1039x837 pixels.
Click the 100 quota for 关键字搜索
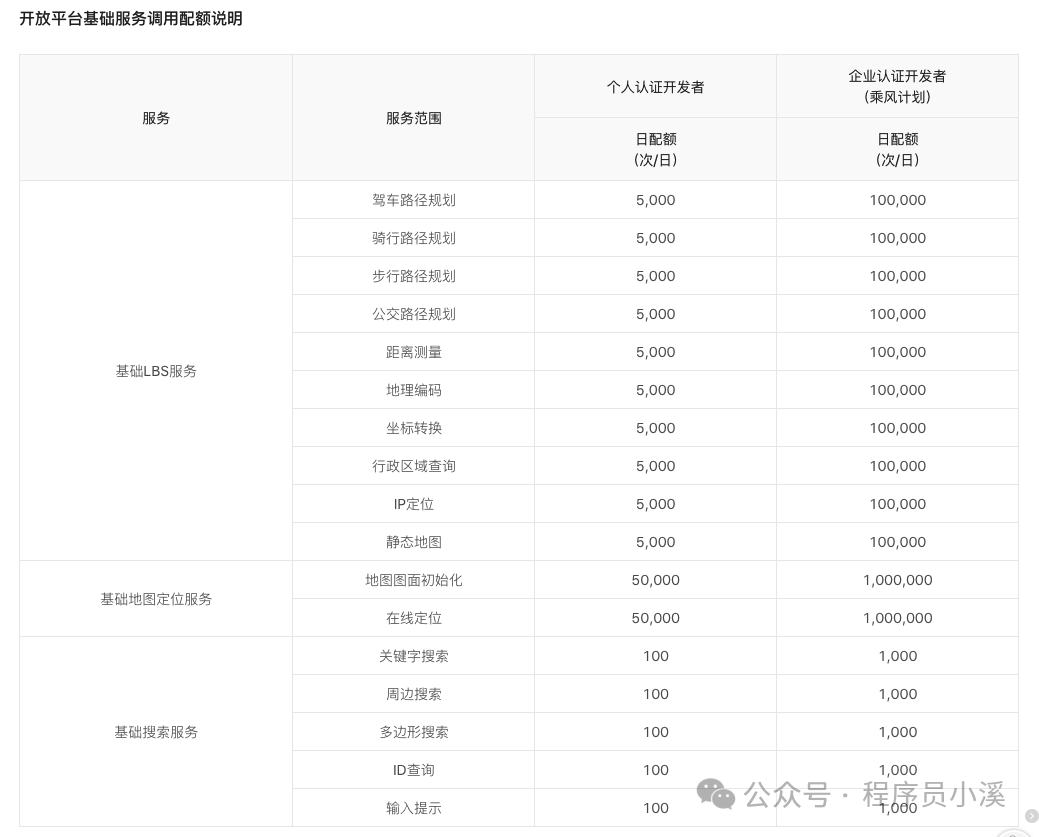pyautogui.click(x=655, y=655)
